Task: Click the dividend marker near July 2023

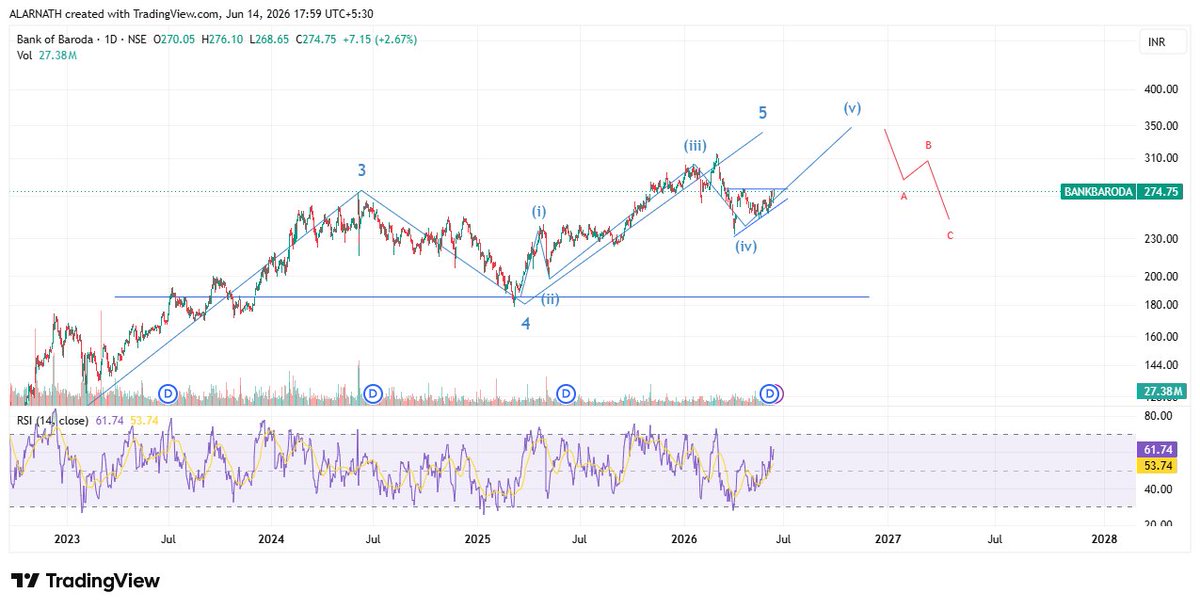Action: (168, 394)
